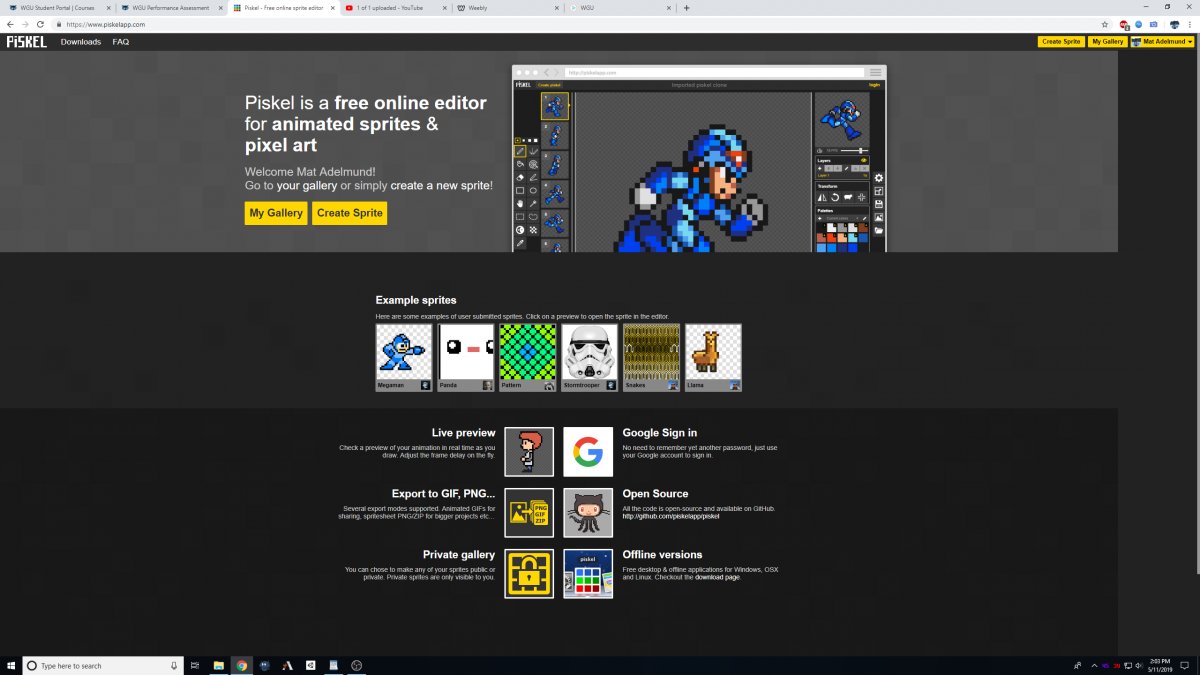Click the Chrome profile avatar icon
The image size is (1200, 675).
point(1175,24)
